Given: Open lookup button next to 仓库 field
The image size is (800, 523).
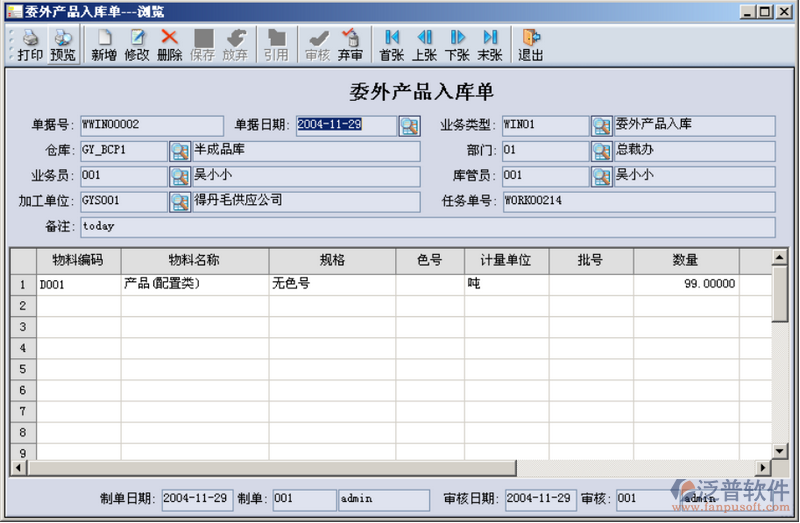Looking at the screenshot, I should click(x=179, y=151).
